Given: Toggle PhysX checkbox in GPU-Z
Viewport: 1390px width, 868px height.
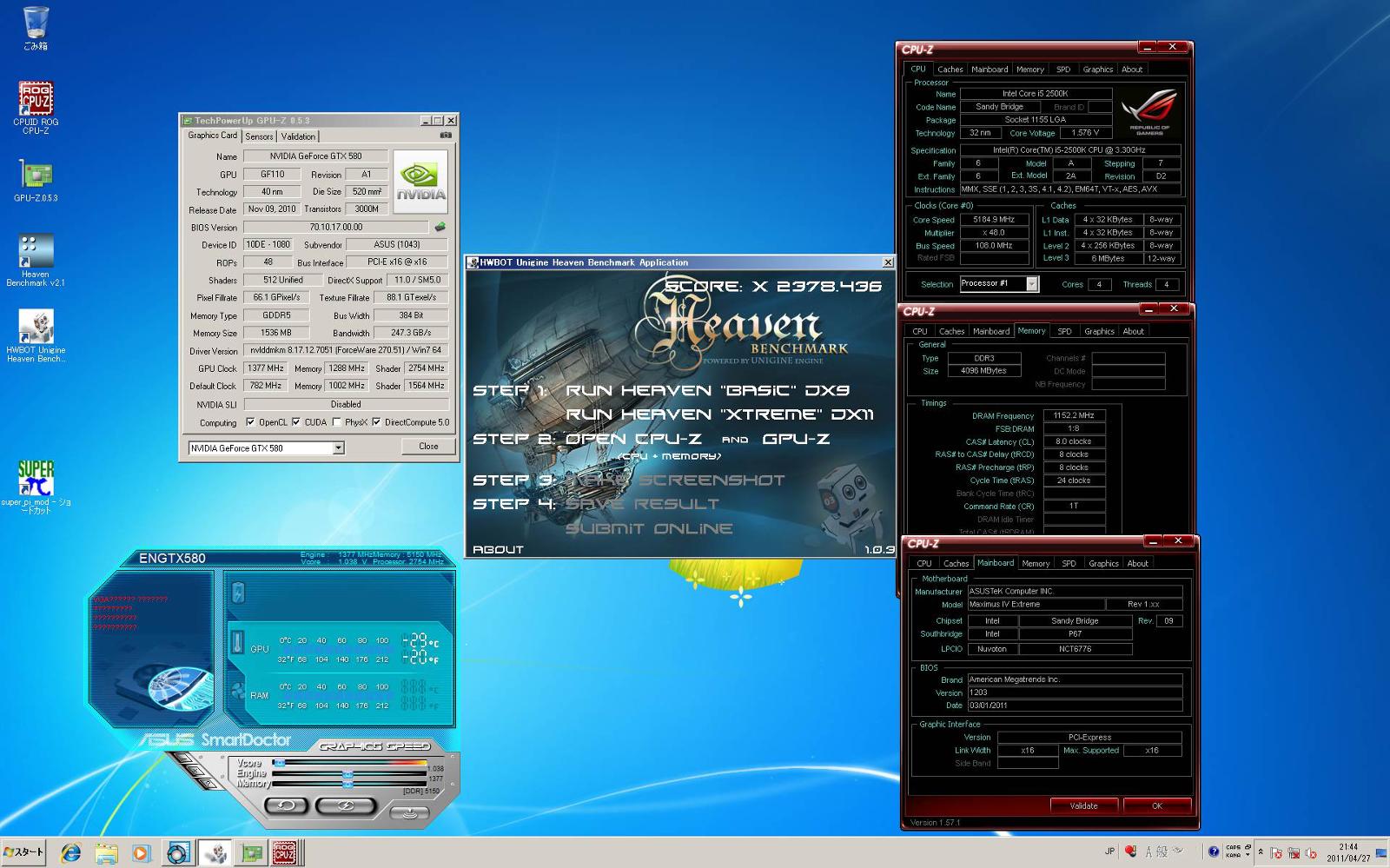Looking at the screenshot, I should point(336,422).
